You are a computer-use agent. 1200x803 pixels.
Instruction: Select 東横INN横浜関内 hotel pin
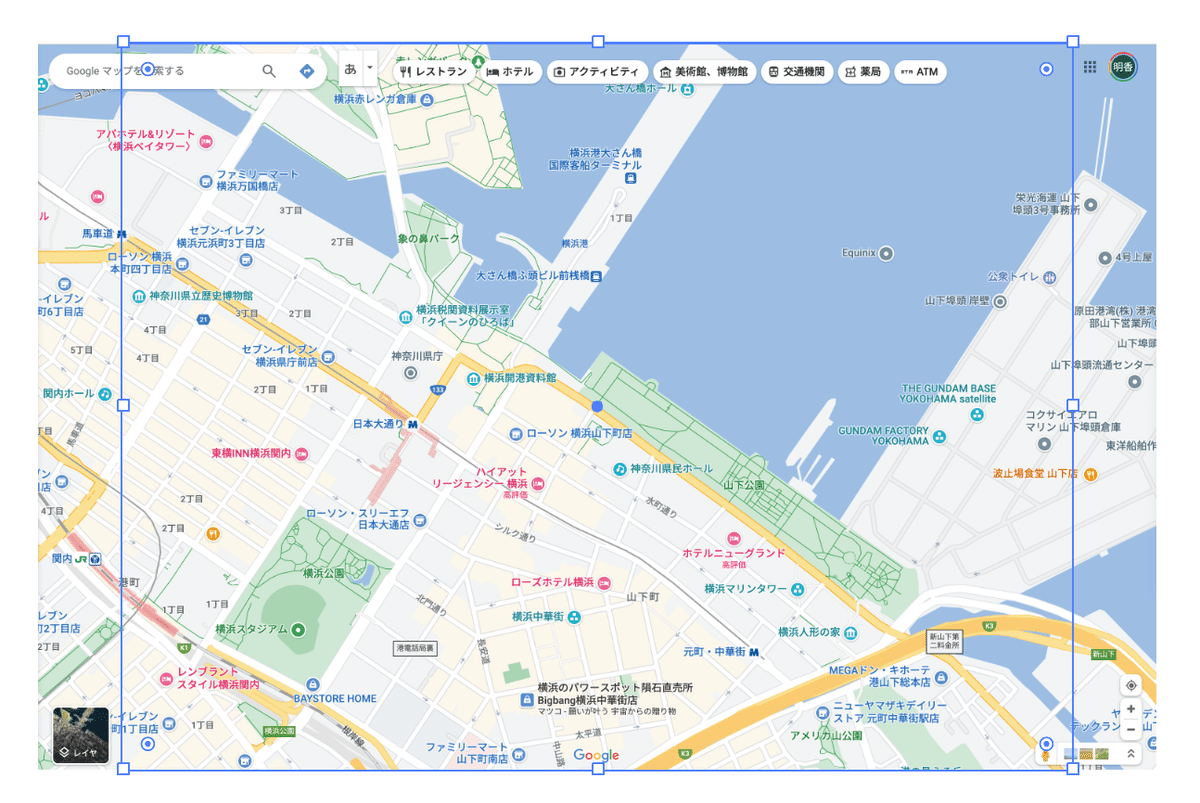[301, 454]
